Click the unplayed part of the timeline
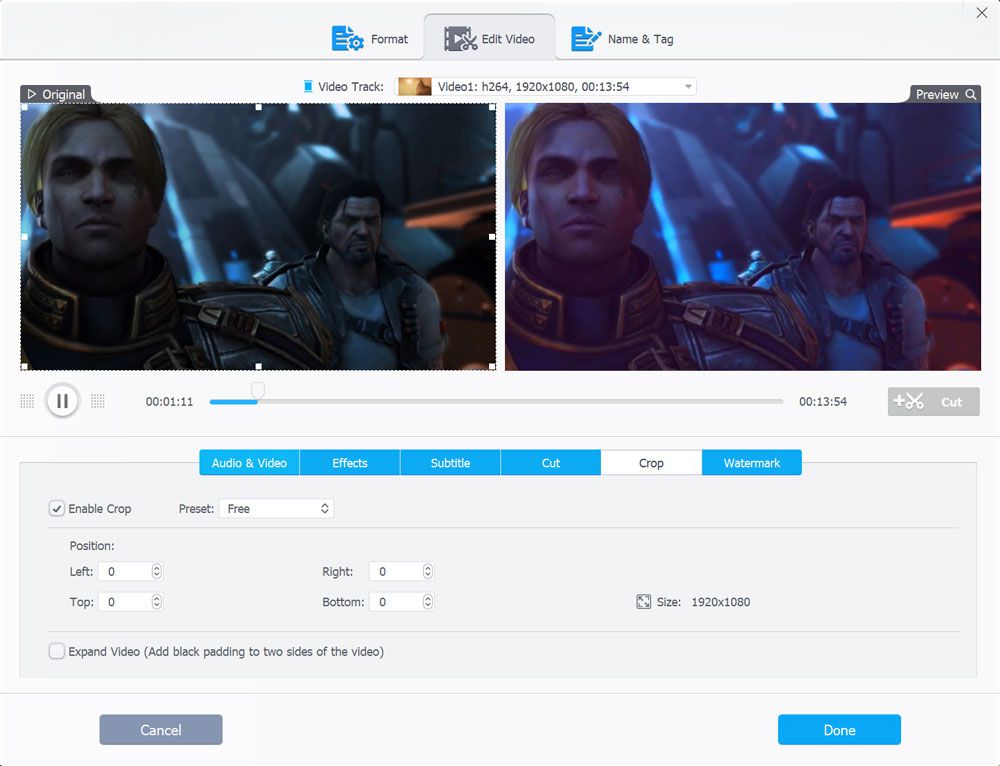Viewport: 1000px width, 766px height. pos(520,402)
